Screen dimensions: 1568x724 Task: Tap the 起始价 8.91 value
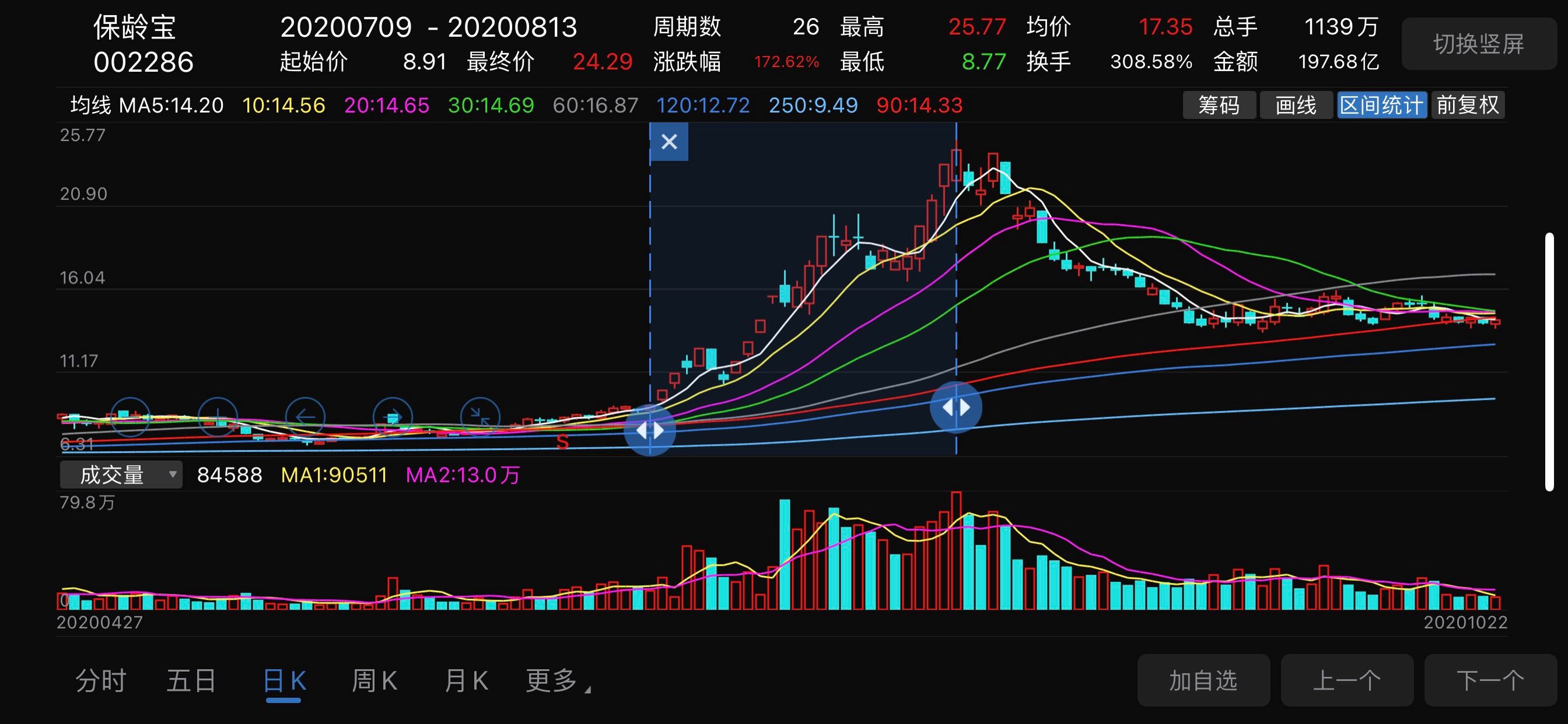coord(425,61)
